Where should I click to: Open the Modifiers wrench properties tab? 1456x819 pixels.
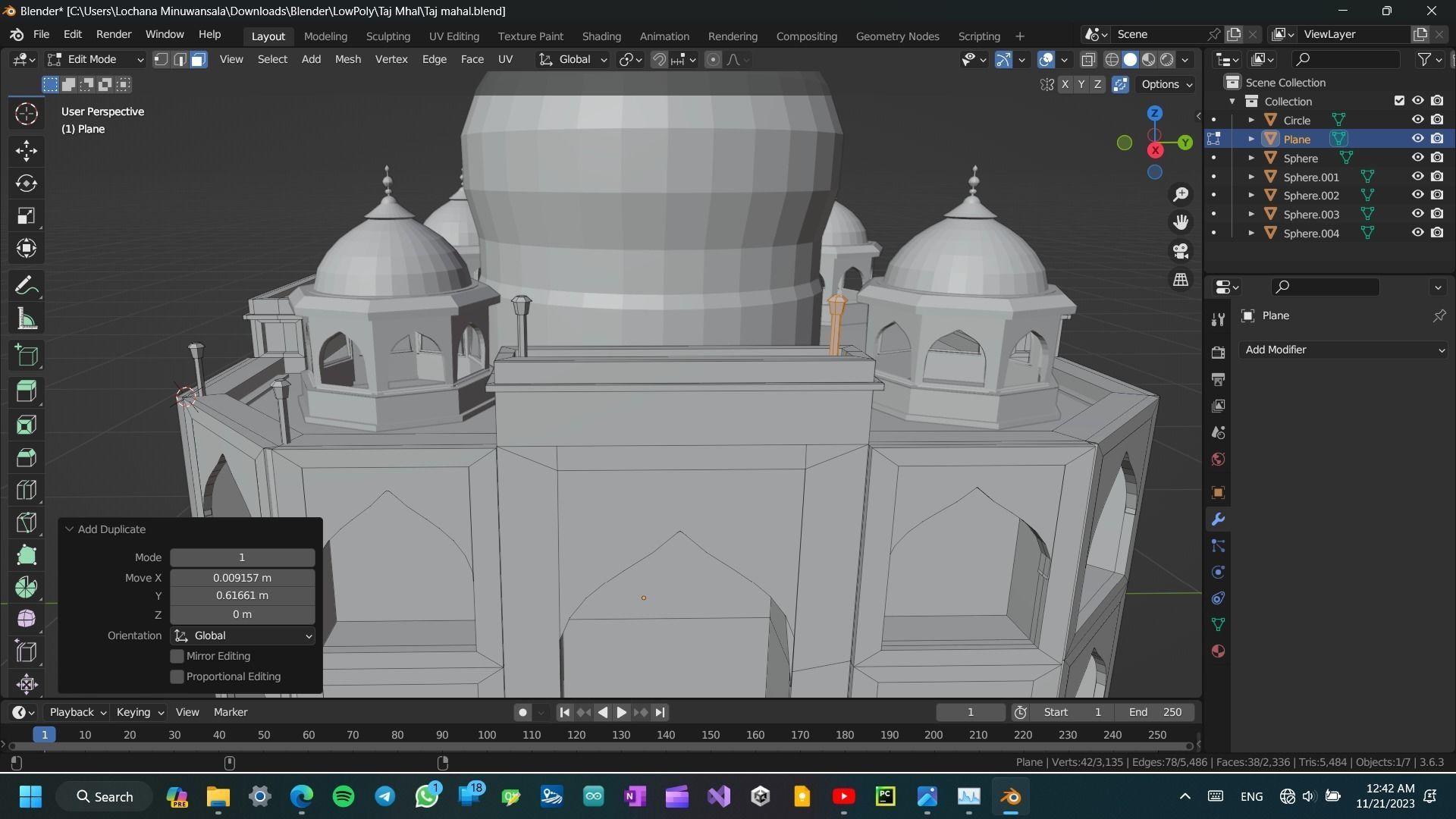click(x=1218, y=519)
